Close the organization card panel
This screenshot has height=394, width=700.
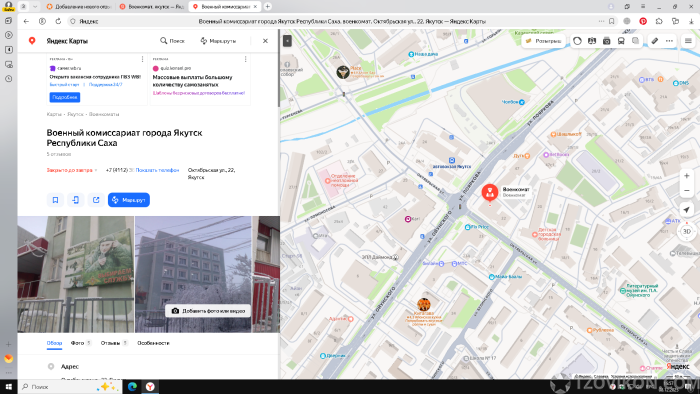coord(265,41)
